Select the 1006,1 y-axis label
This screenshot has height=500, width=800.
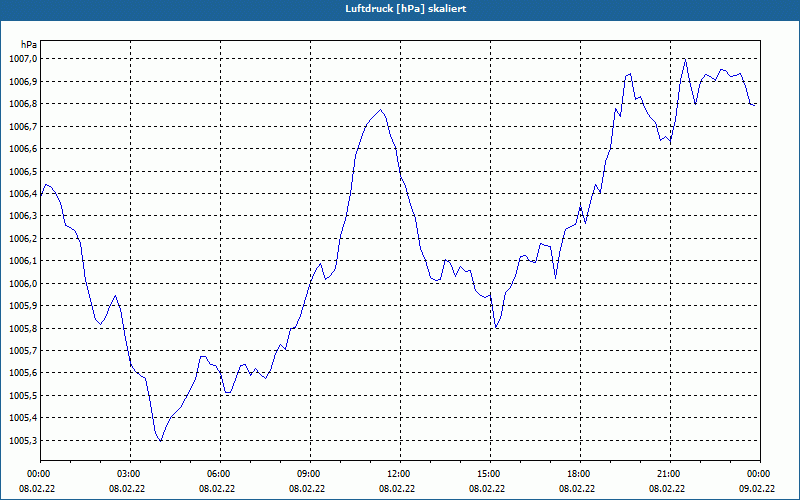(23, 261)
